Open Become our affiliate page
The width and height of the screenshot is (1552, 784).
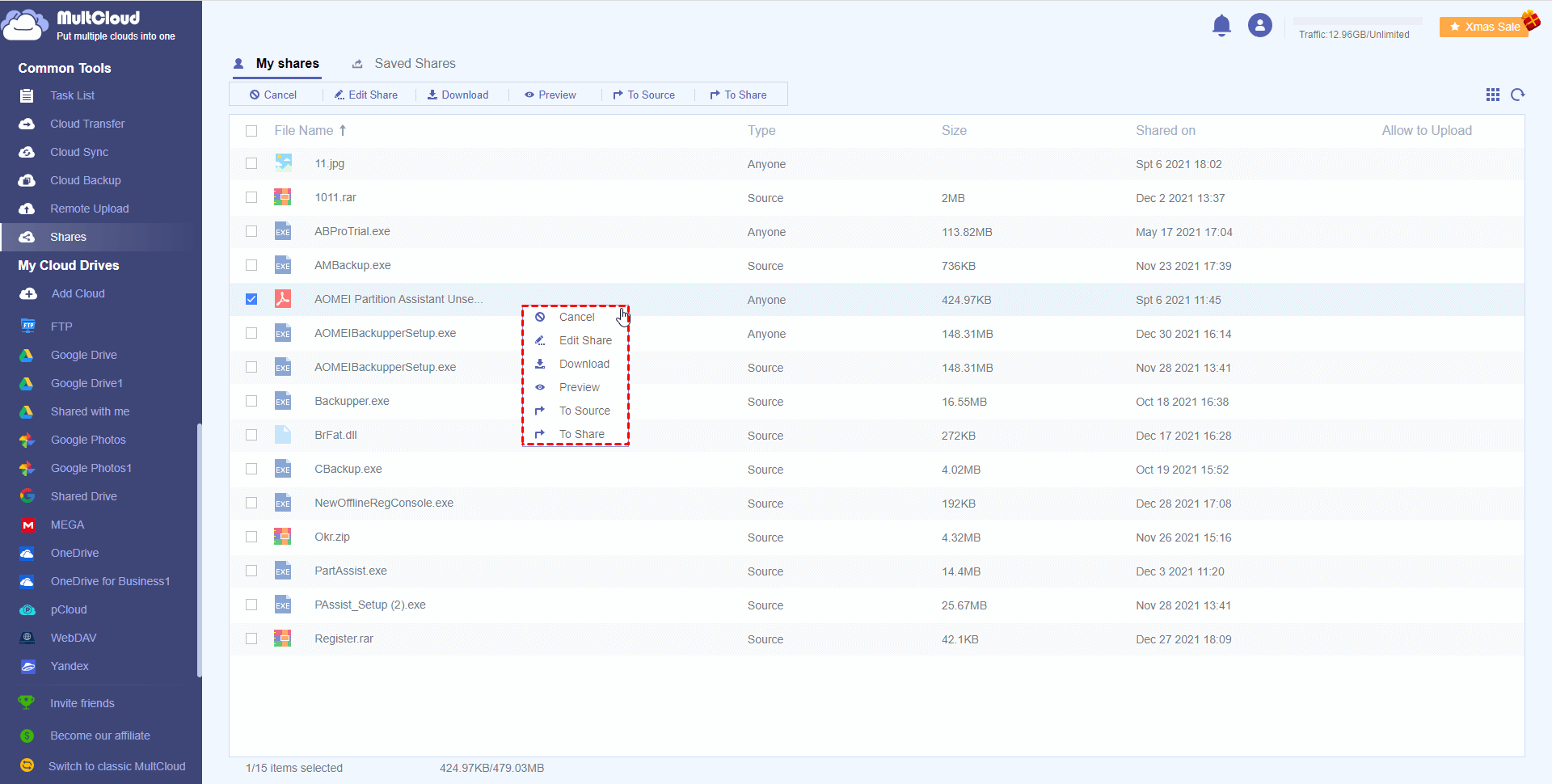coord(100,736)
